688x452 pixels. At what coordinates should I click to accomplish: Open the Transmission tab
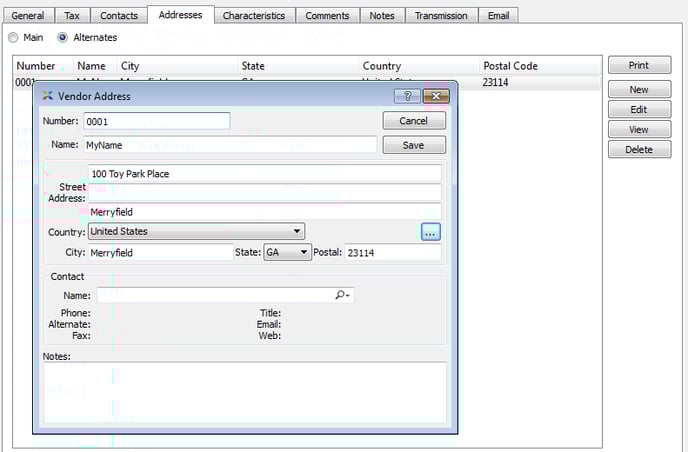pos(441,16)
